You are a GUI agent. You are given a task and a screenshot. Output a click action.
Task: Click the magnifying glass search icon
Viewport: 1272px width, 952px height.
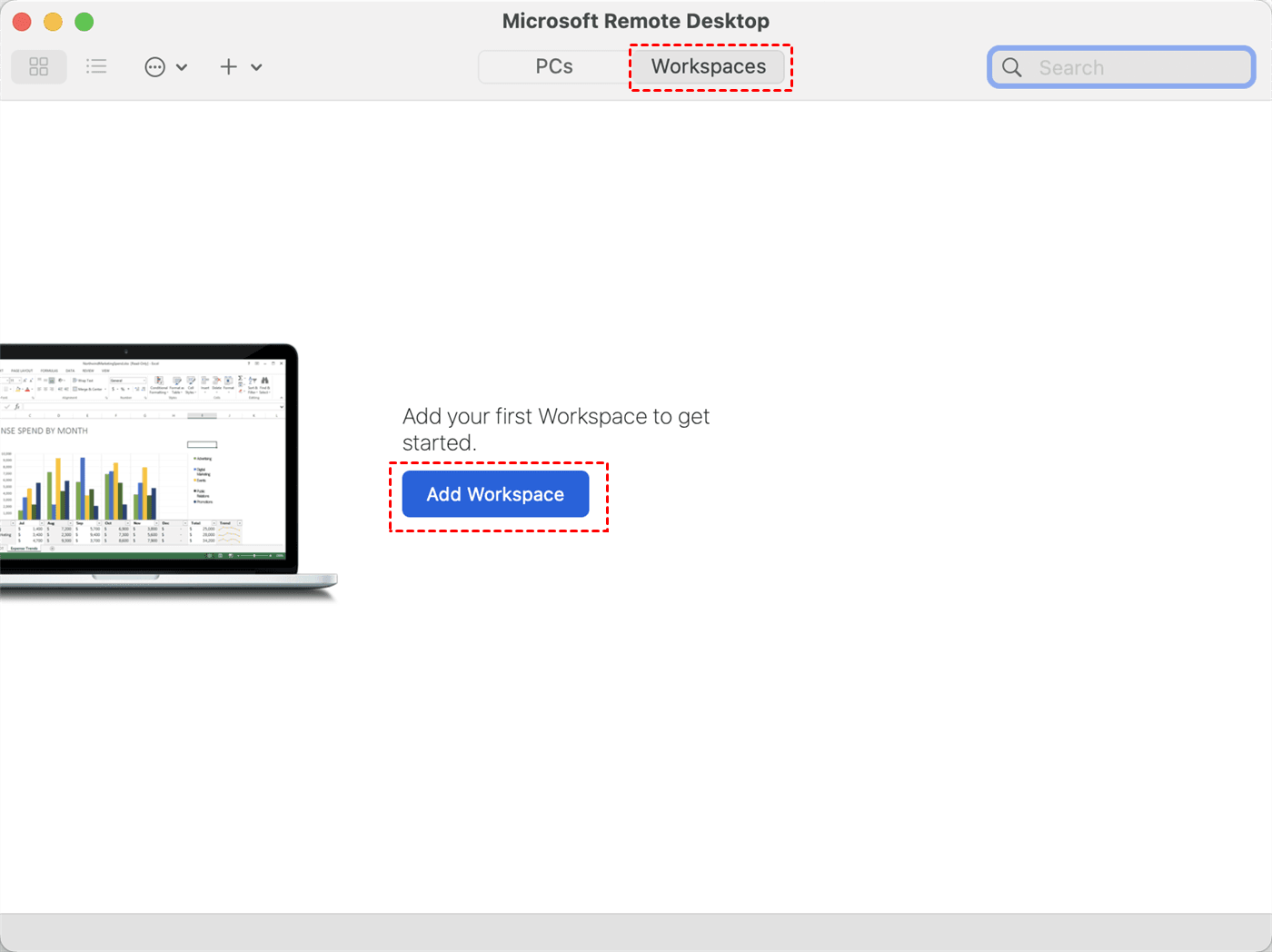[x=1012, y=68]
